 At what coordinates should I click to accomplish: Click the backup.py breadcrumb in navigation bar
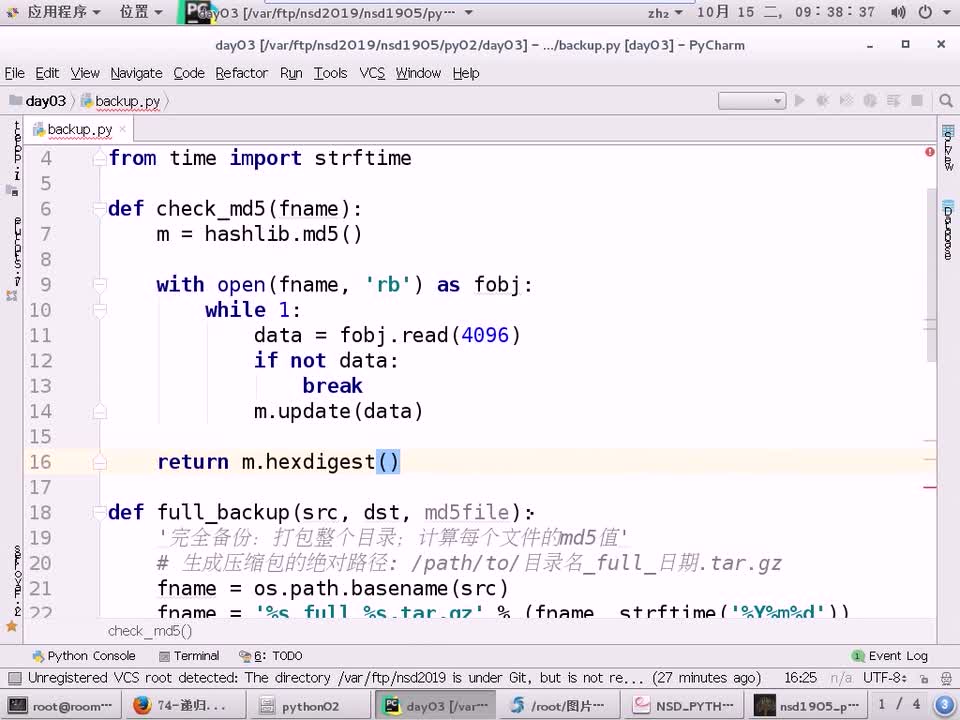tap(121, 101)
